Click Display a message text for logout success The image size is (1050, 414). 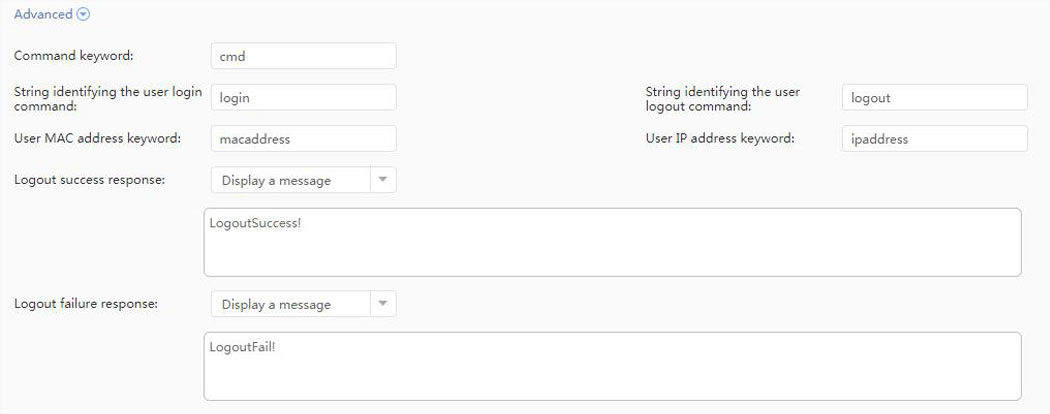coord(276,181)
